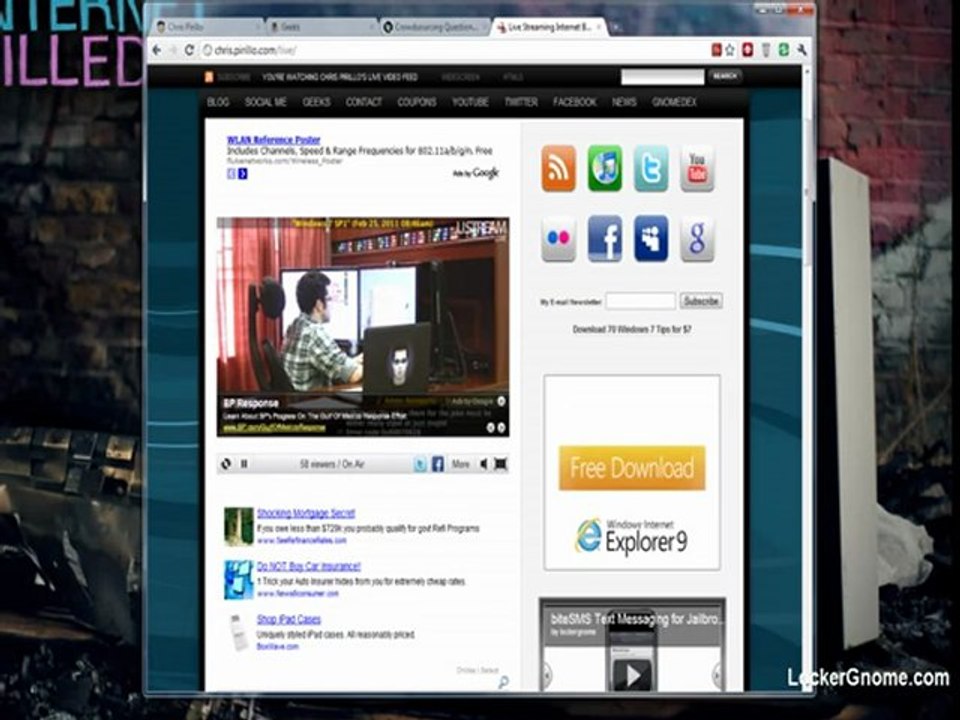The width and height of the screenshot is (960, 720).
Task: Click the green extension icon in toolbar
Action: [x=783, y=50]
